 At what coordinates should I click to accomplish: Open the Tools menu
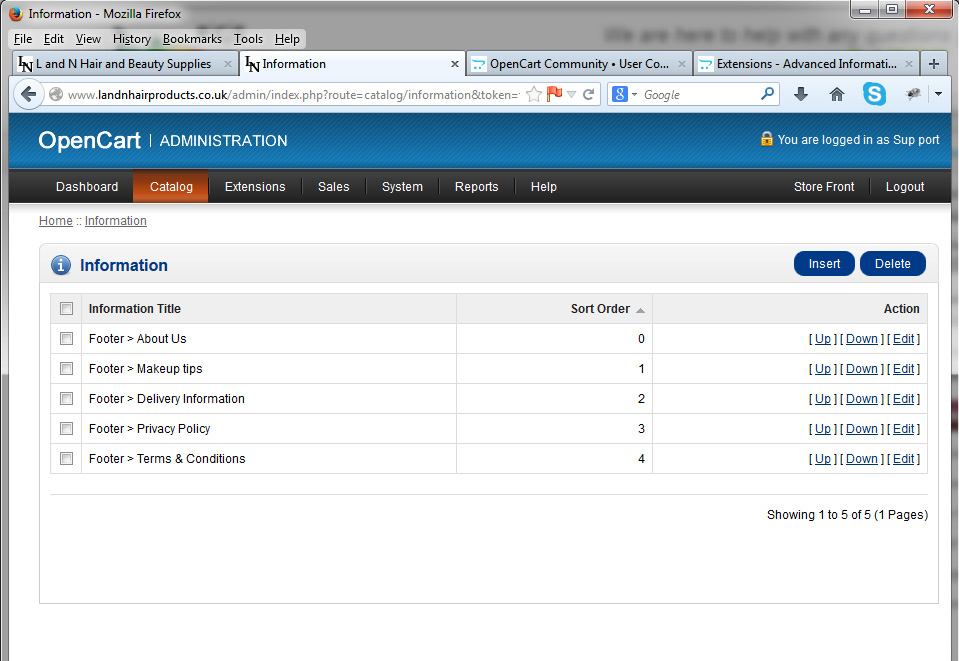coord(248,39)
